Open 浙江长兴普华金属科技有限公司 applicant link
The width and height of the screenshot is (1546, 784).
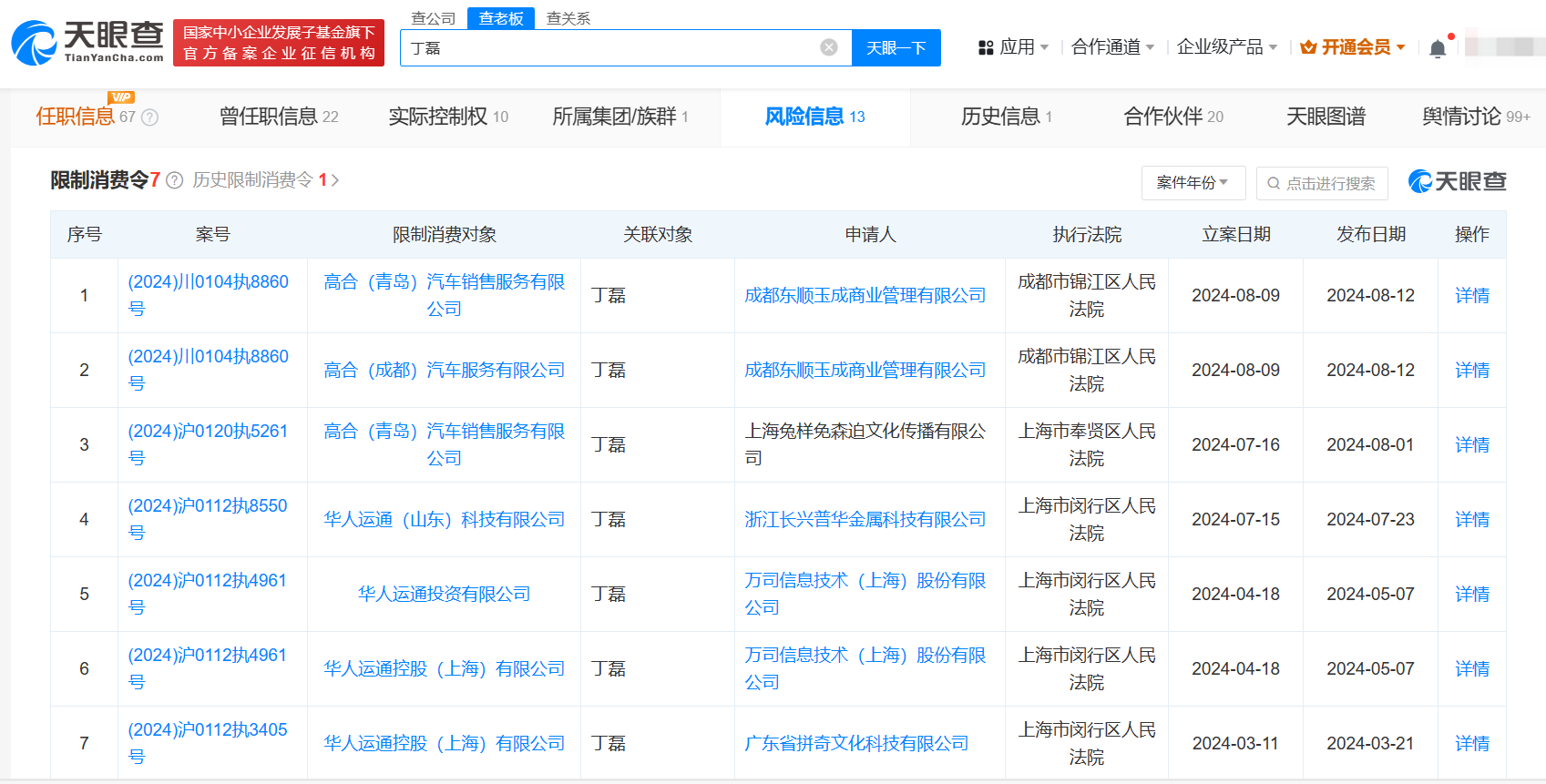point(865,519)
